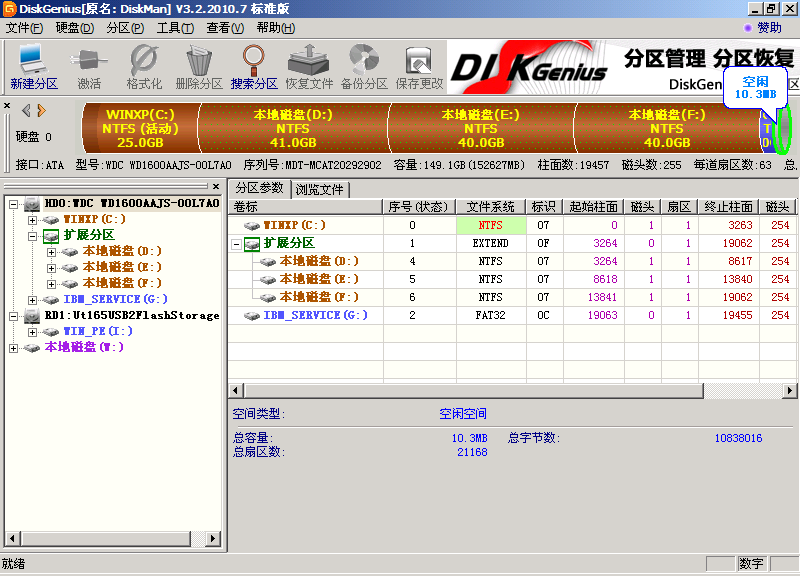Select 本地磁盘 (D:) row in partition table
Screen dimensions: 800x576
click(512, 262)
